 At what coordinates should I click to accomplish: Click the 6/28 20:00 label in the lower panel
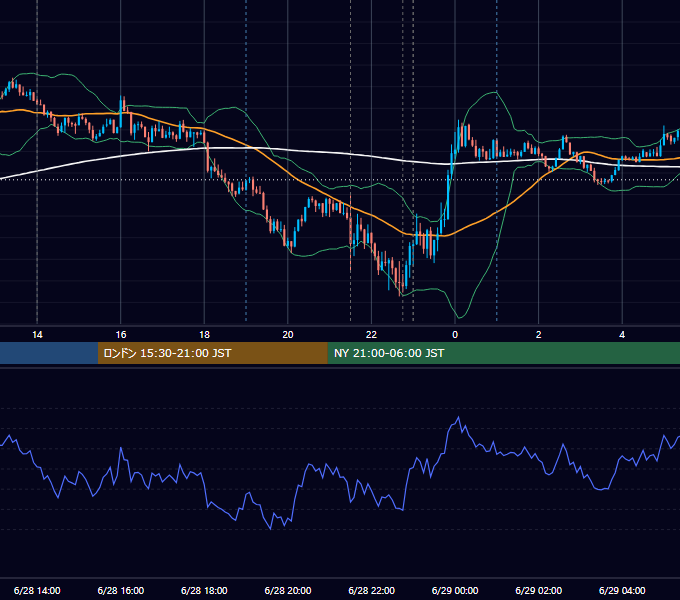(288, 590)
